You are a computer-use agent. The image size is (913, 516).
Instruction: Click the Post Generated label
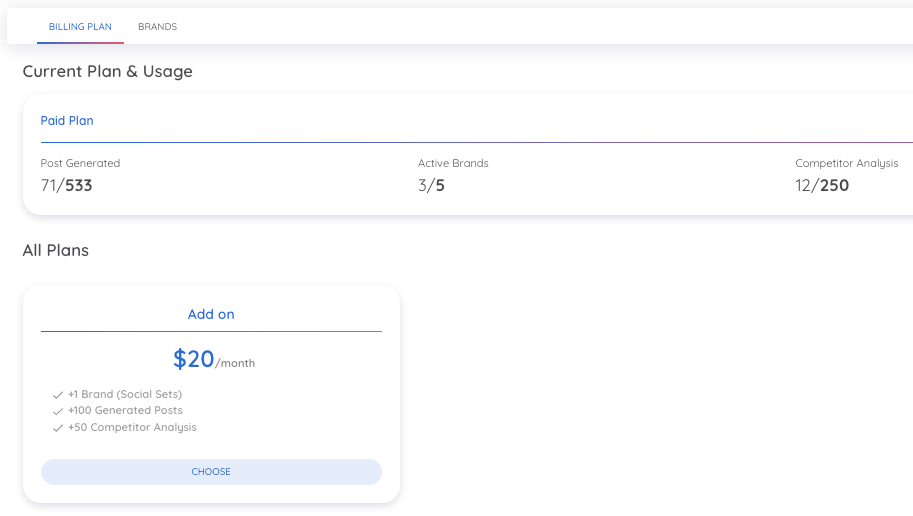(80, 163)
